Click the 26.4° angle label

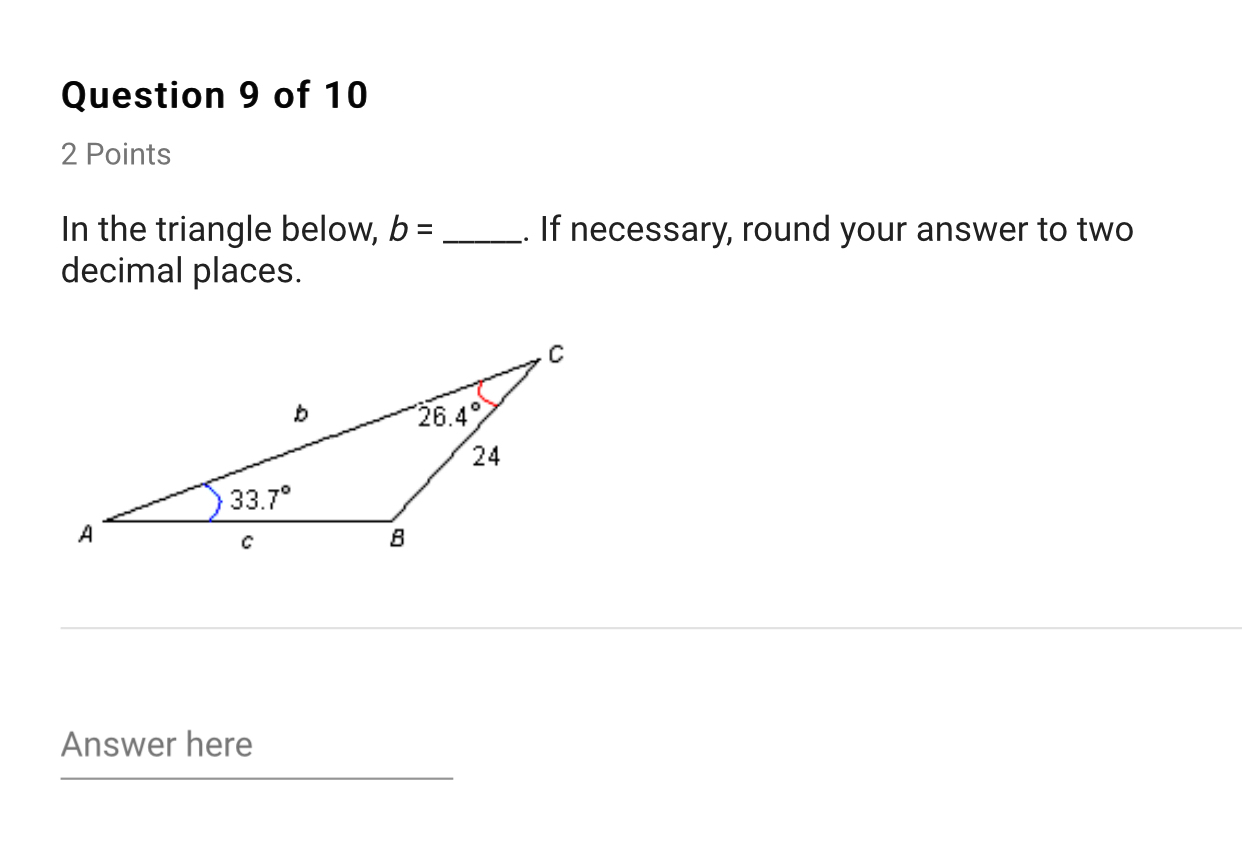(449, 416)
